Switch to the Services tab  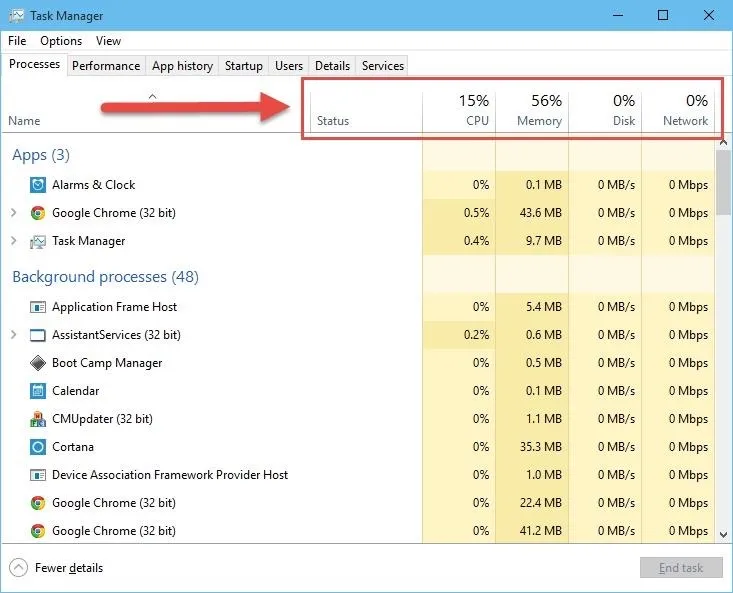383,66
